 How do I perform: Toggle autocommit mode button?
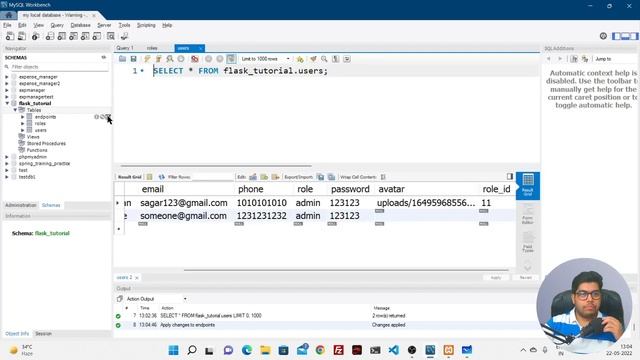pos(231,59)
